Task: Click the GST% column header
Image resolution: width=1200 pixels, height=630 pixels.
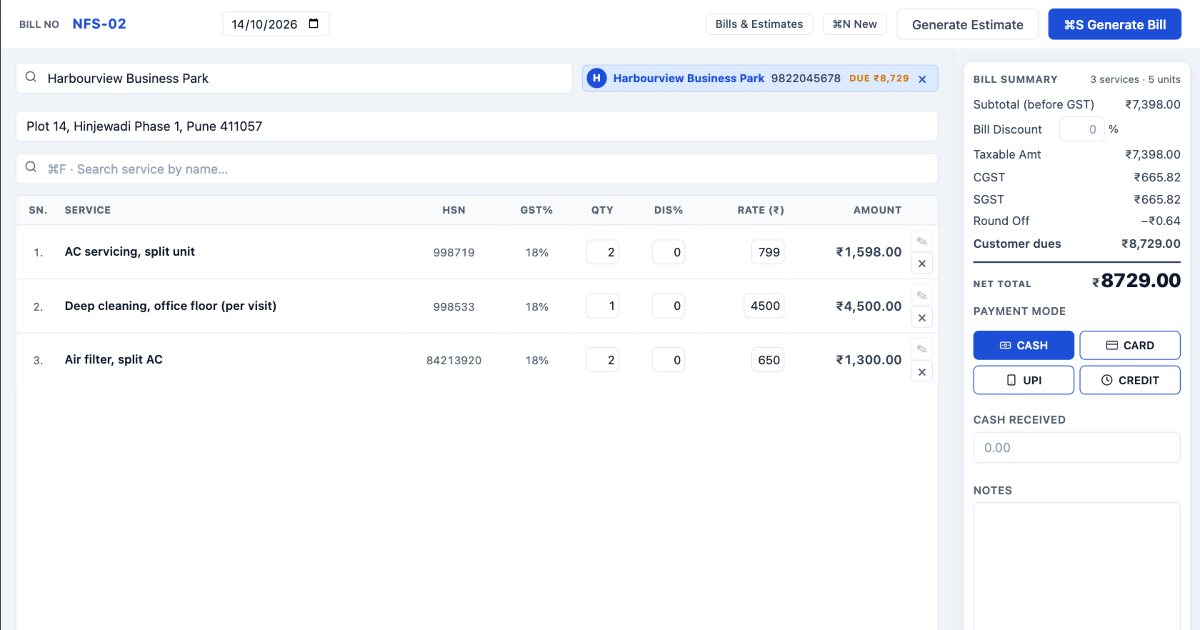Action: pos(537,210)
